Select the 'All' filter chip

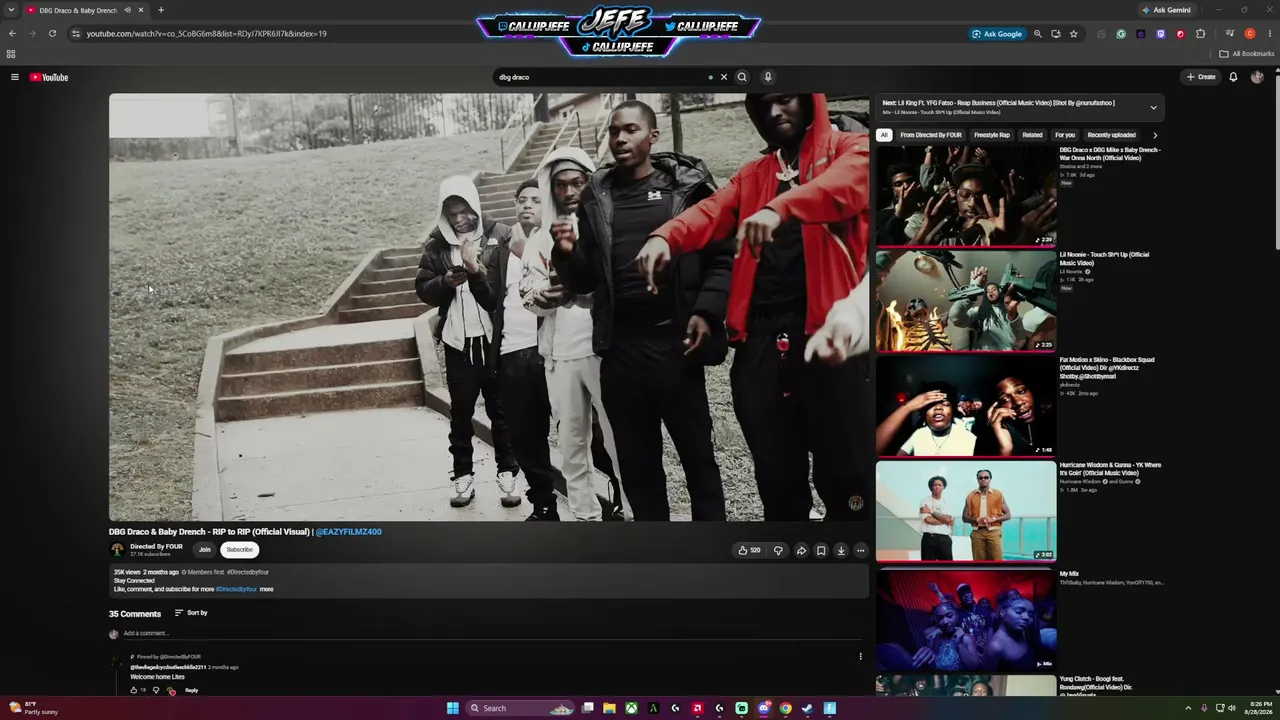point(884,135)
